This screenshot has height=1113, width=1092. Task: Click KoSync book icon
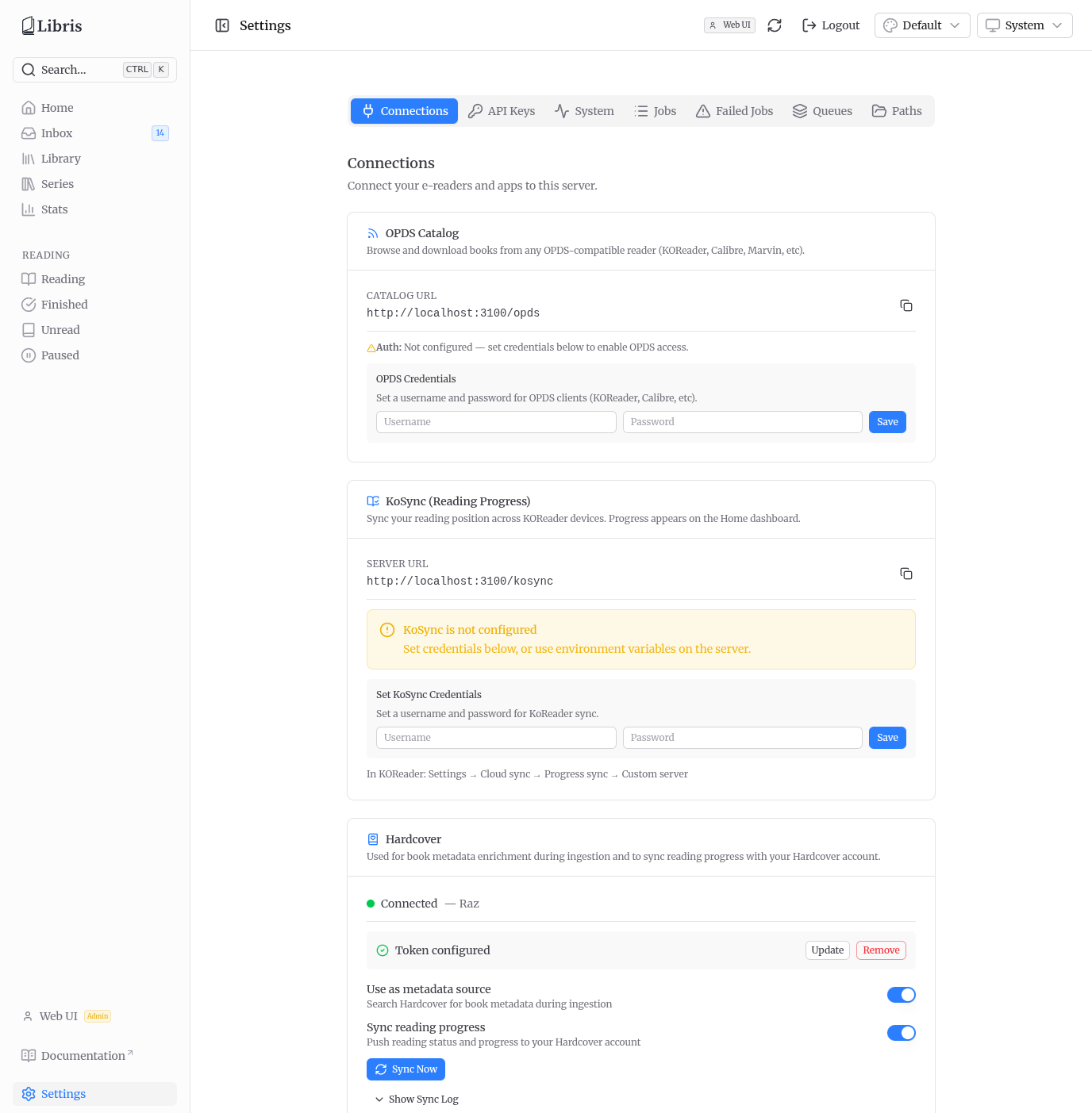point(372,501)
